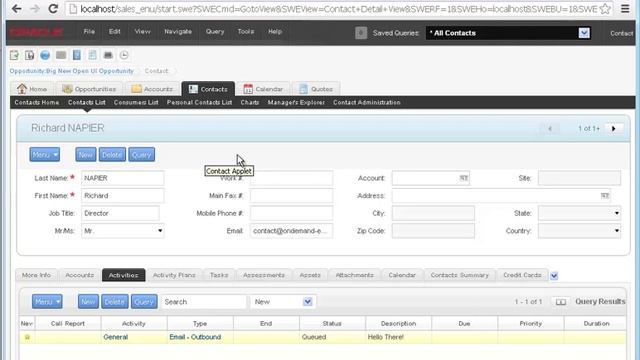640x360 pixels.
Task: Open the Query menu
Action: coord(215,31)
